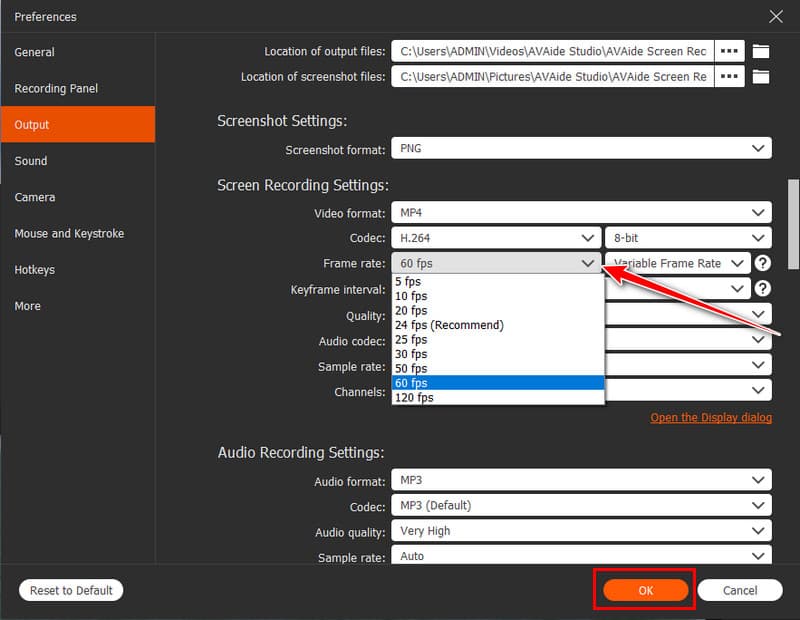Switch to the Recording Panel tab
This screenshot has width=800, height=620.
click(56, 89)
